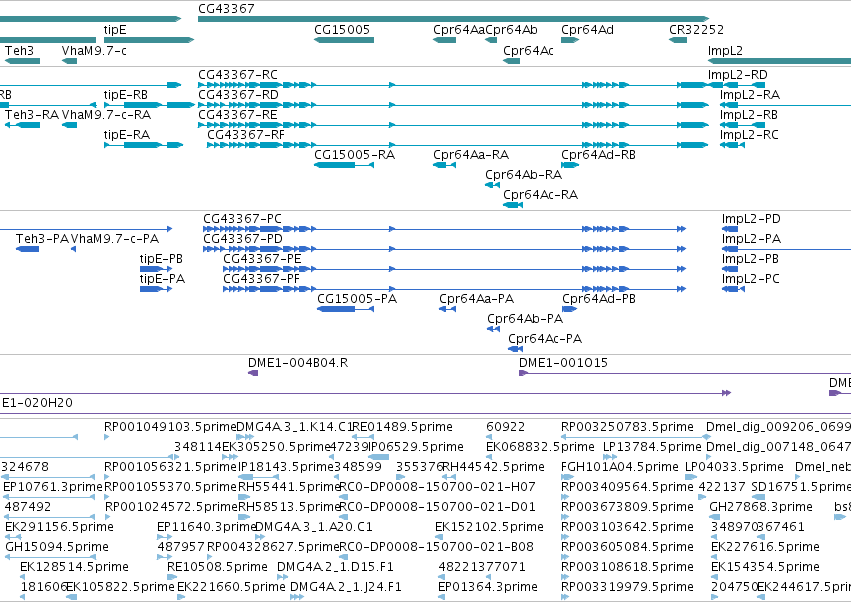Select the CG43367-RD transcript label
Viewport: 851px width, 602px height.
(238, 94)
